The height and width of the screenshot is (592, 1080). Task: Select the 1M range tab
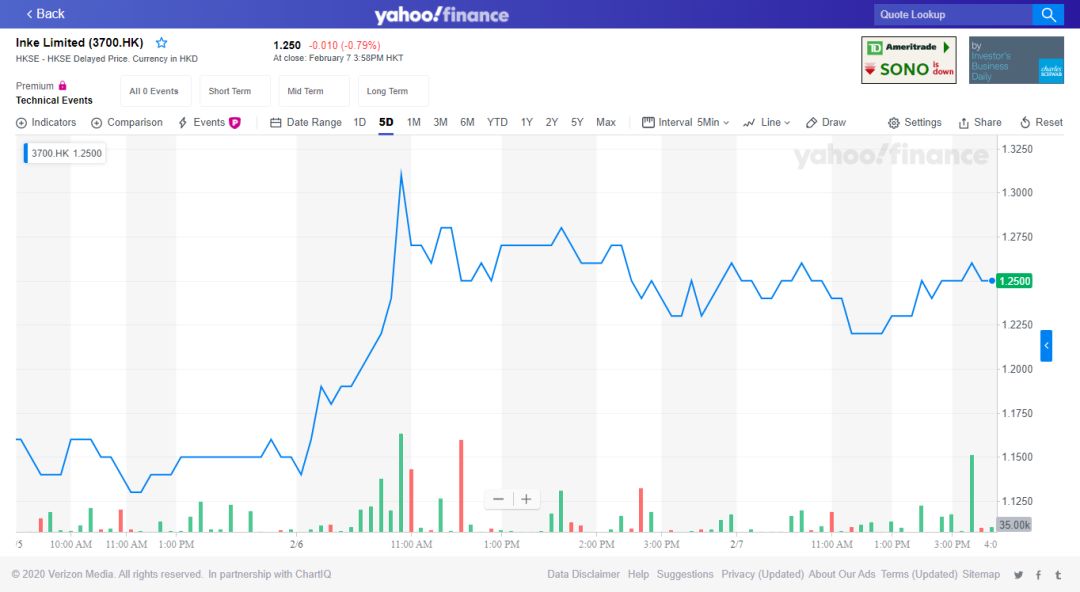pos(413,123)
